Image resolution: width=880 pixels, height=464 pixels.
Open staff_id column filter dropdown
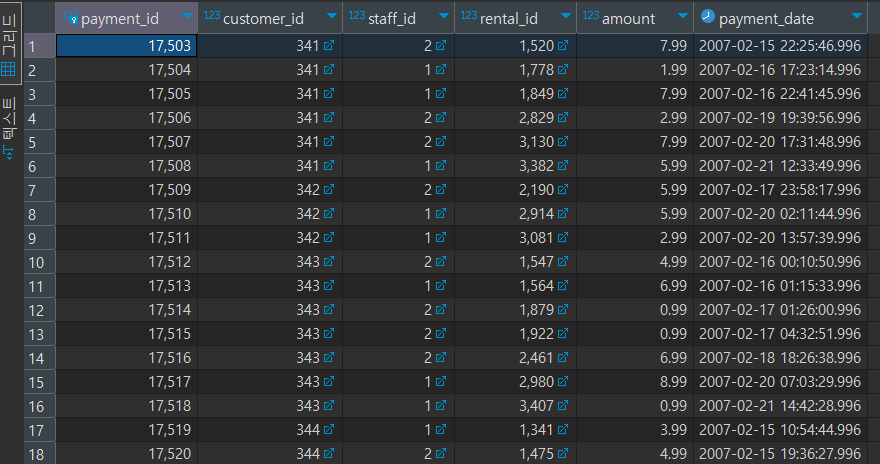coord(443,16)
